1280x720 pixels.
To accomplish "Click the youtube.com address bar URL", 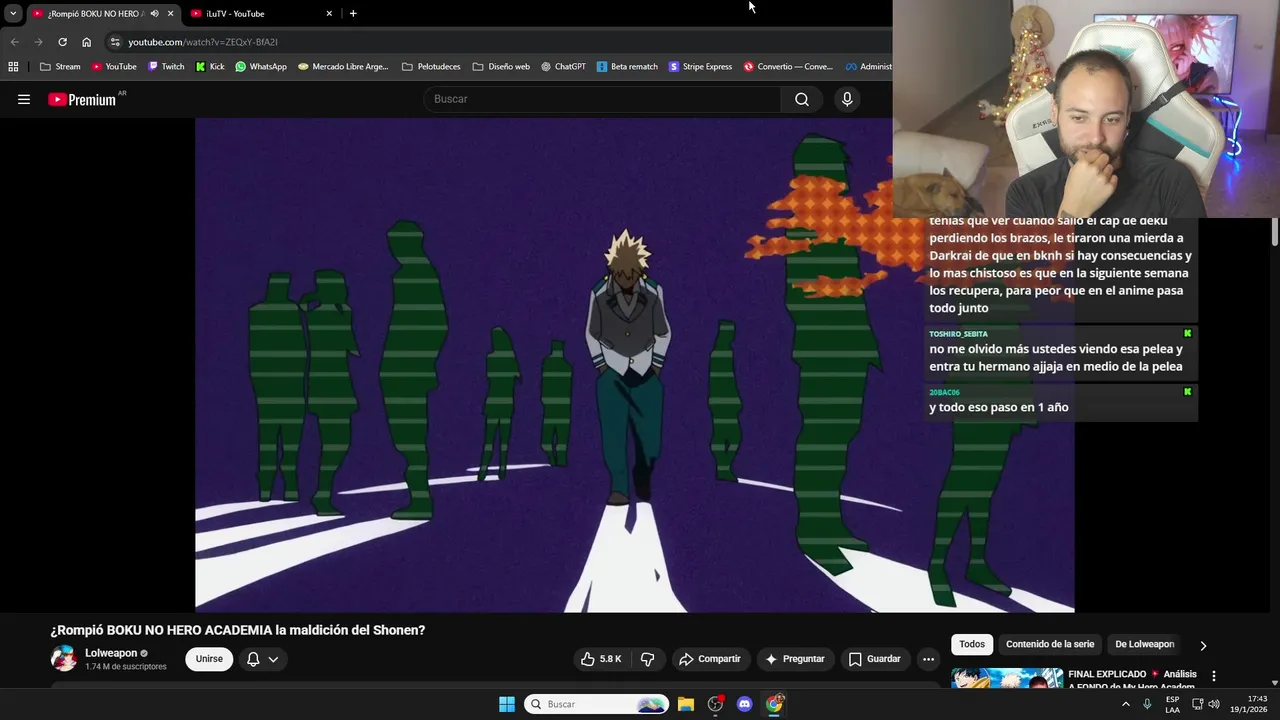I will coord(203,42).
